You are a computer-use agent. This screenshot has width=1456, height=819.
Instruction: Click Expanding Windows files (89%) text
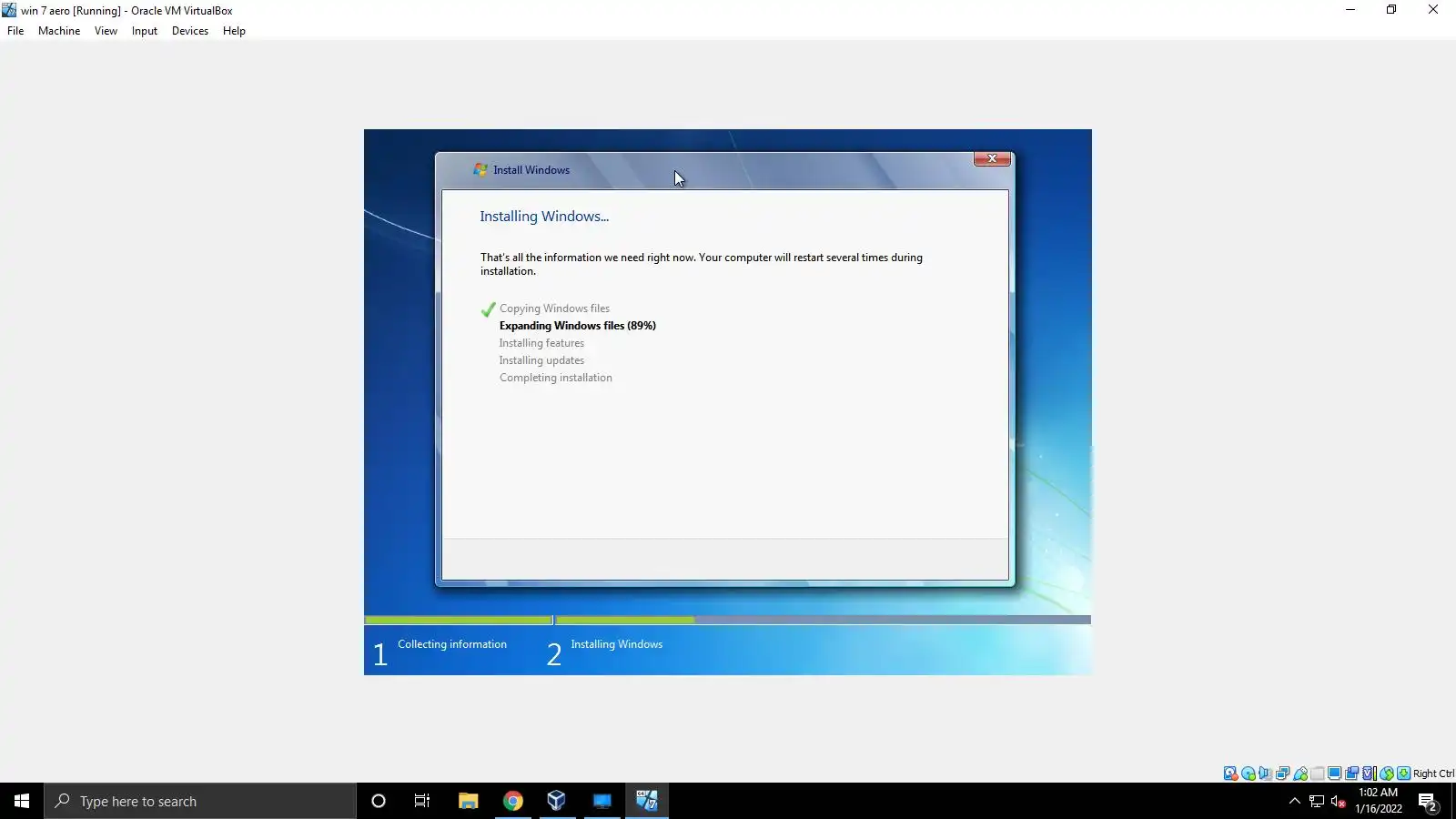coord(577,326)
